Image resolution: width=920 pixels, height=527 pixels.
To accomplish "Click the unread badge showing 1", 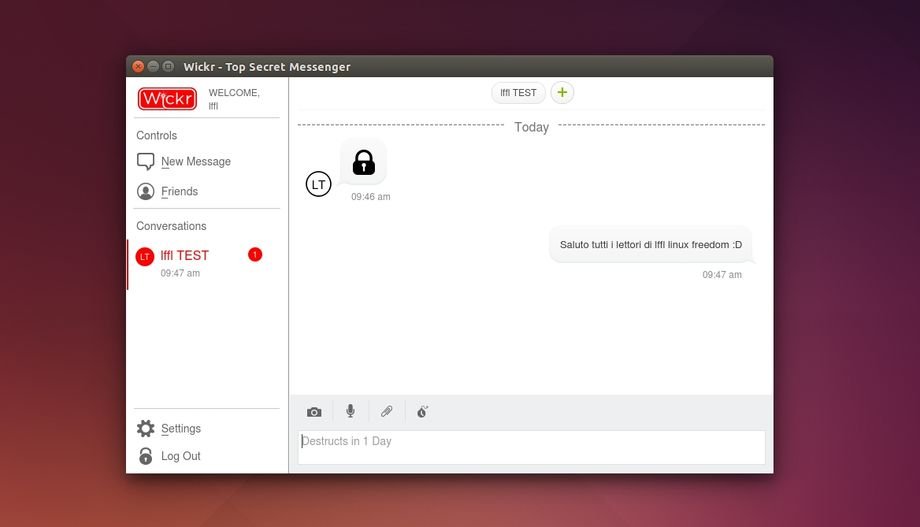I will (255, 254).
